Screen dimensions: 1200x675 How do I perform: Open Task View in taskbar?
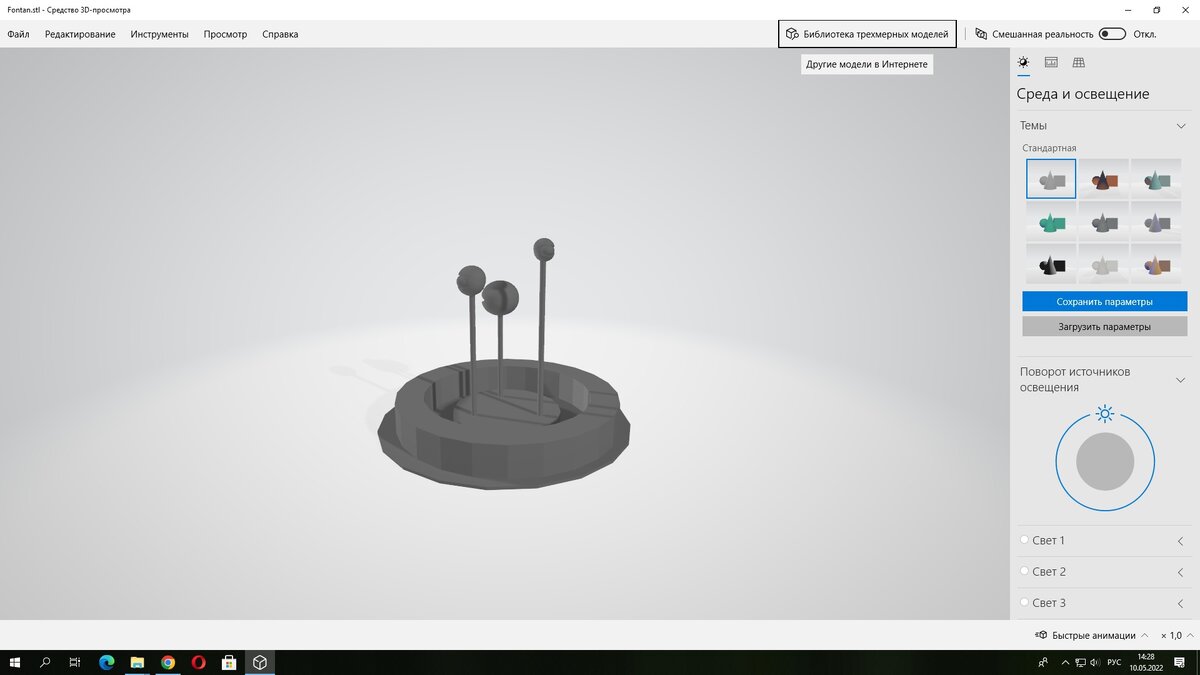click(75, 662)
